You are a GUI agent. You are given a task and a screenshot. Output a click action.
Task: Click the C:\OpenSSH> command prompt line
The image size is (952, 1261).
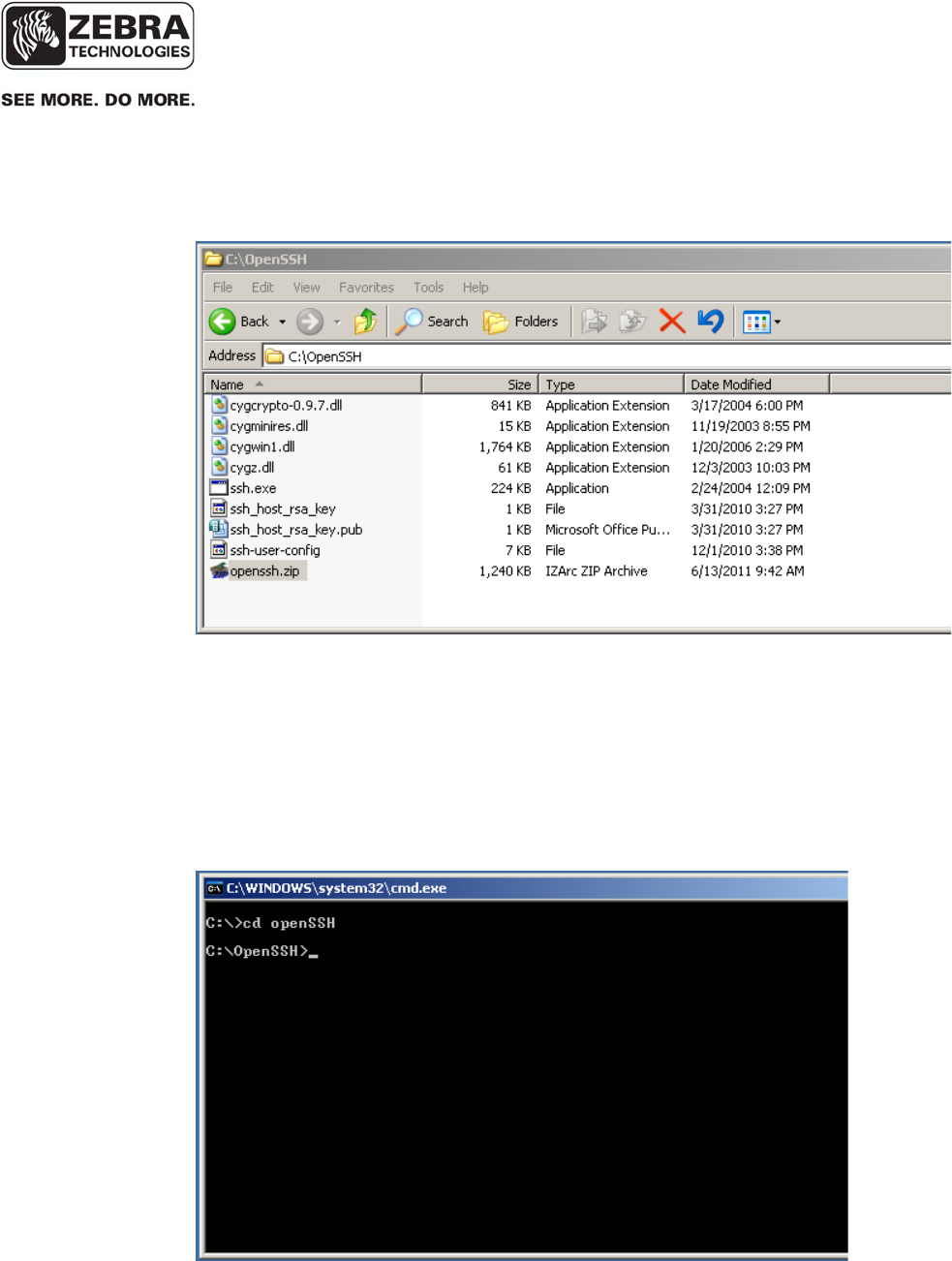[x=261, y=951]
